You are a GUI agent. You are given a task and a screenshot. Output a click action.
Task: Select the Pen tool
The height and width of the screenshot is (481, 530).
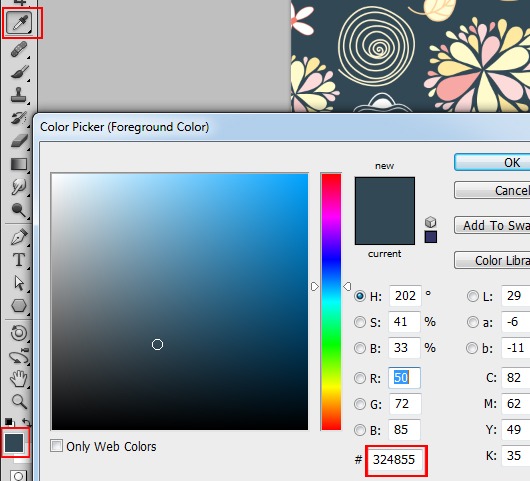(19, 236)
